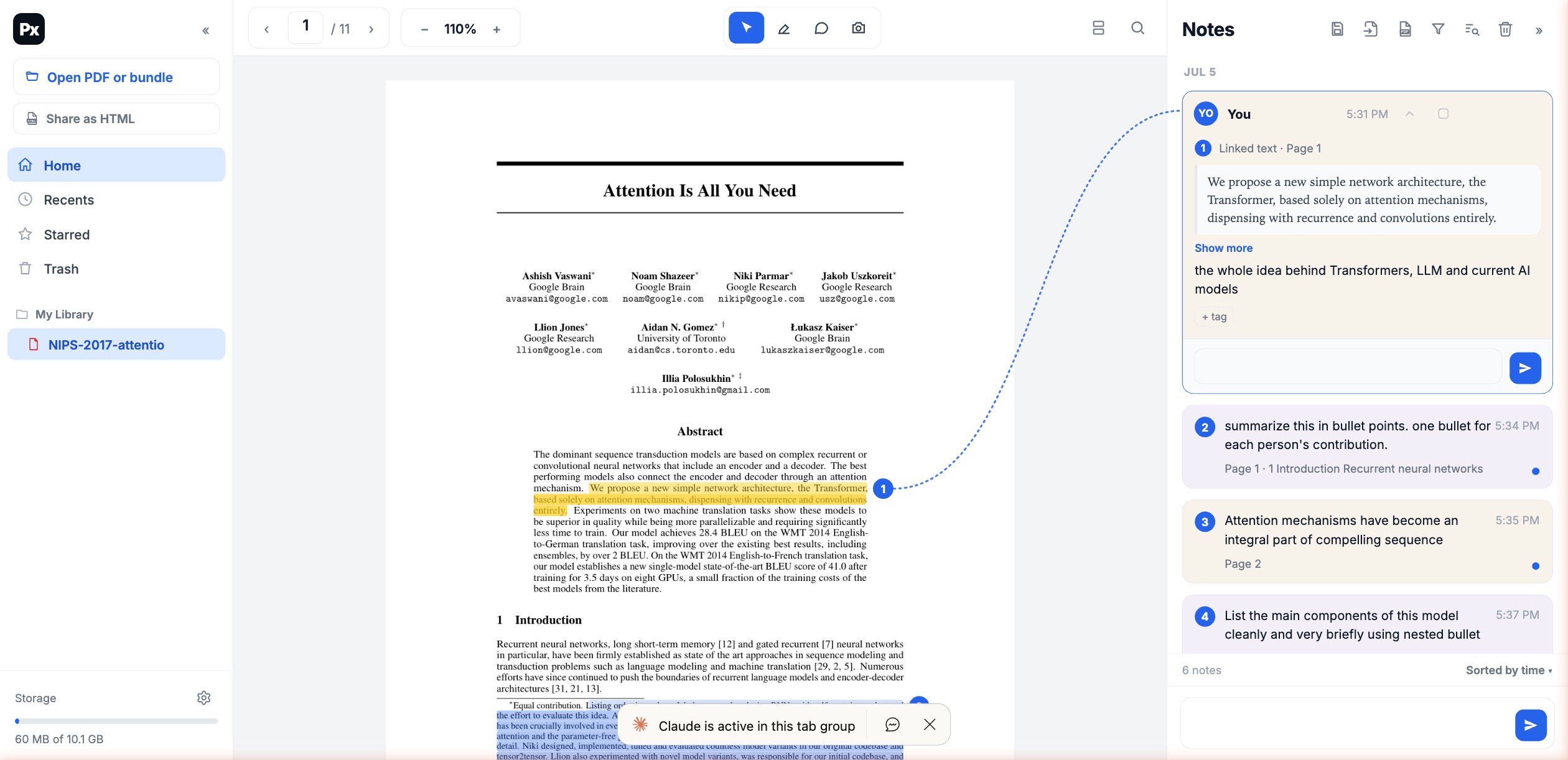Go to previous page arrow
The image size is (1568, 760).
tap(266, 29)
